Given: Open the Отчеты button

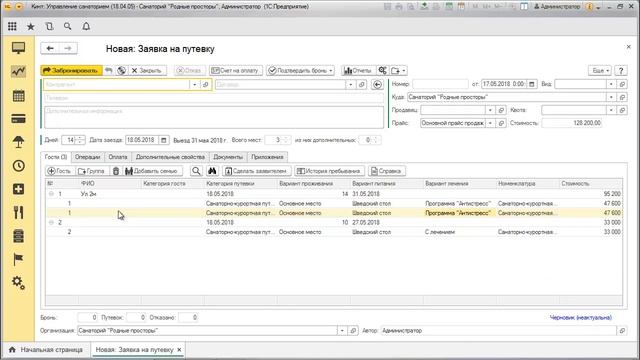Looking at the screenshot, I should 358,71.
